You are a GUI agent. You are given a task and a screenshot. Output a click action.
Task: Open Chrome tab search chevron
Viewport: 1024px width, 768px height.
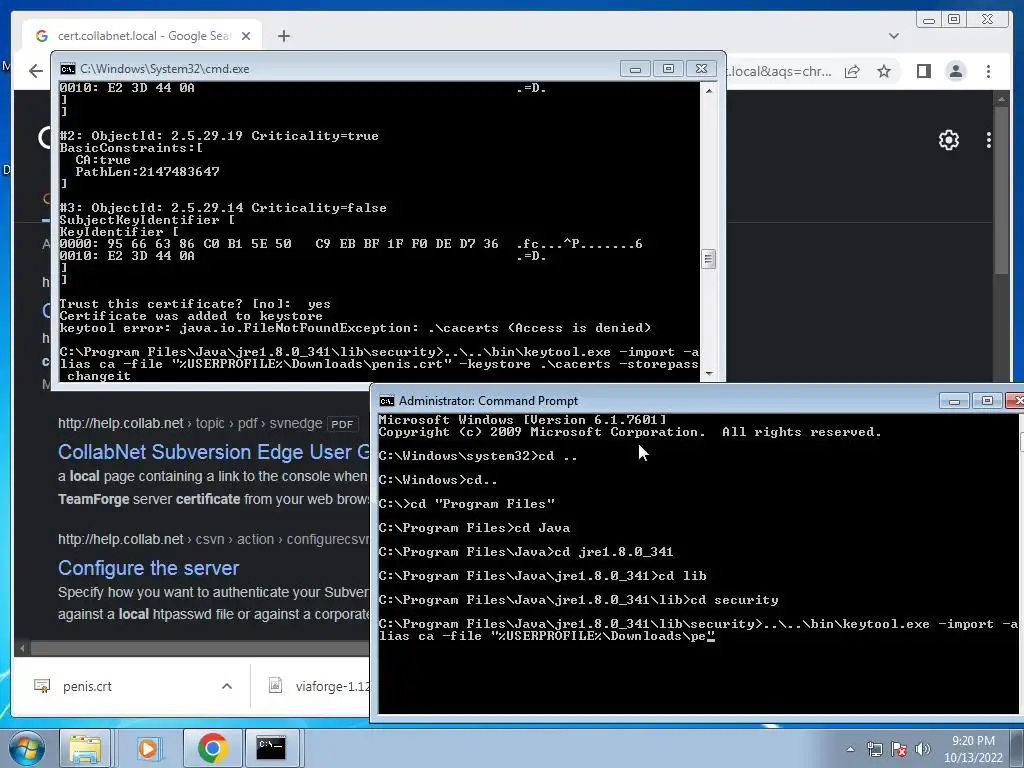(893, 36)
